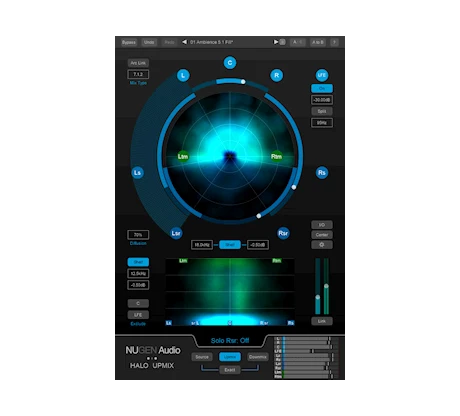The height and width of the screenshot is (416, 460).
Task: Load next preset with right arrow
Action: coord(276,42)
